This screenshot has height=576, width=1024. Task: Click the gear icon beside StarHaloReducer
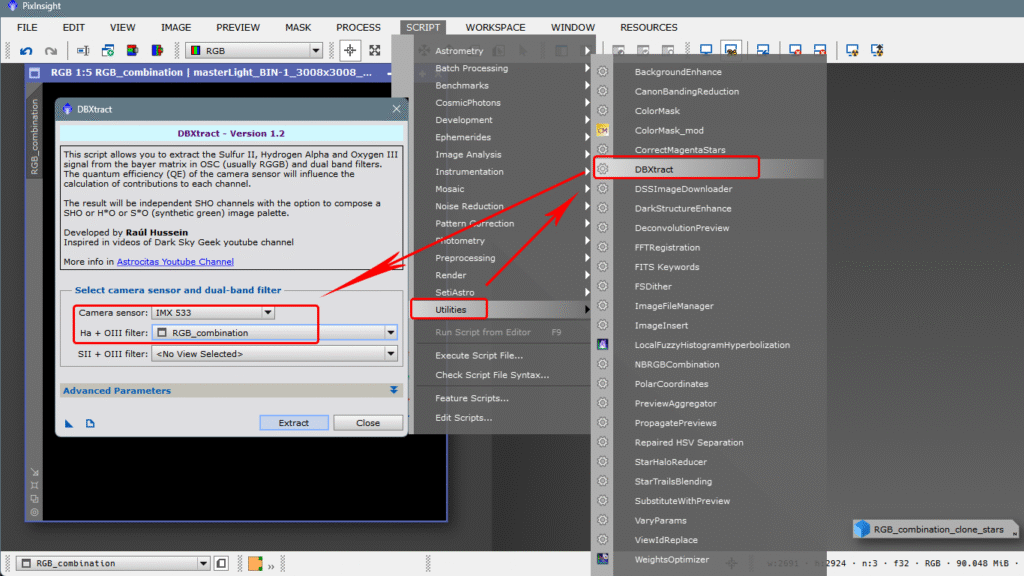point(603,462)
